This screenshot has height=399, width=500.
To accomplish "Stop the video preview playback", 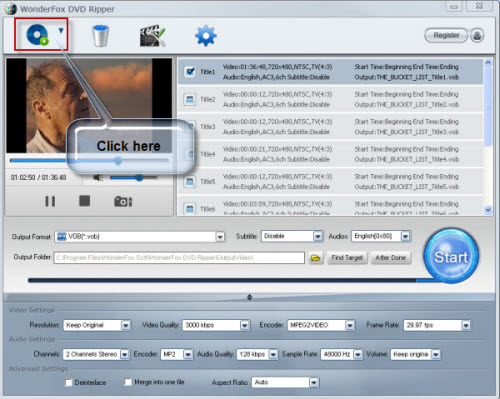I will tap(84, 201).
